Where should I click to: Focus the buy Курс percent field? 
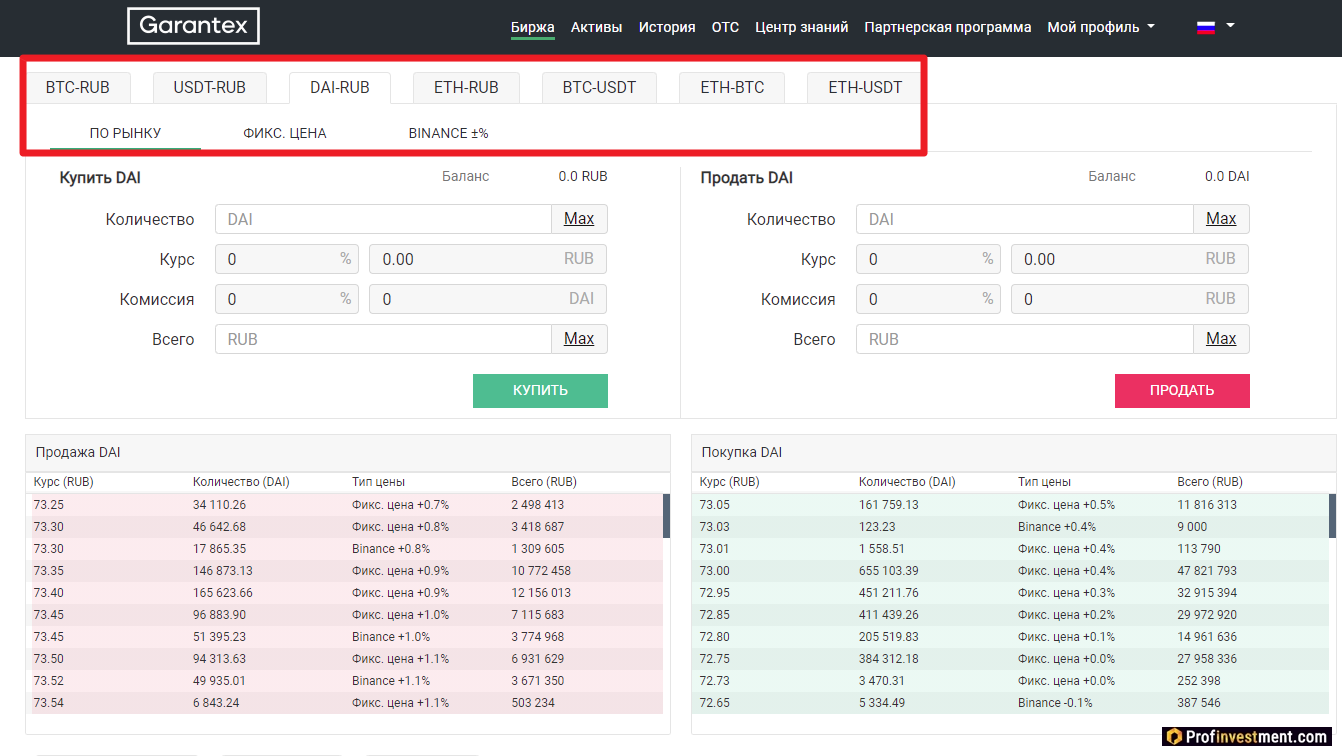click(287, 259)
